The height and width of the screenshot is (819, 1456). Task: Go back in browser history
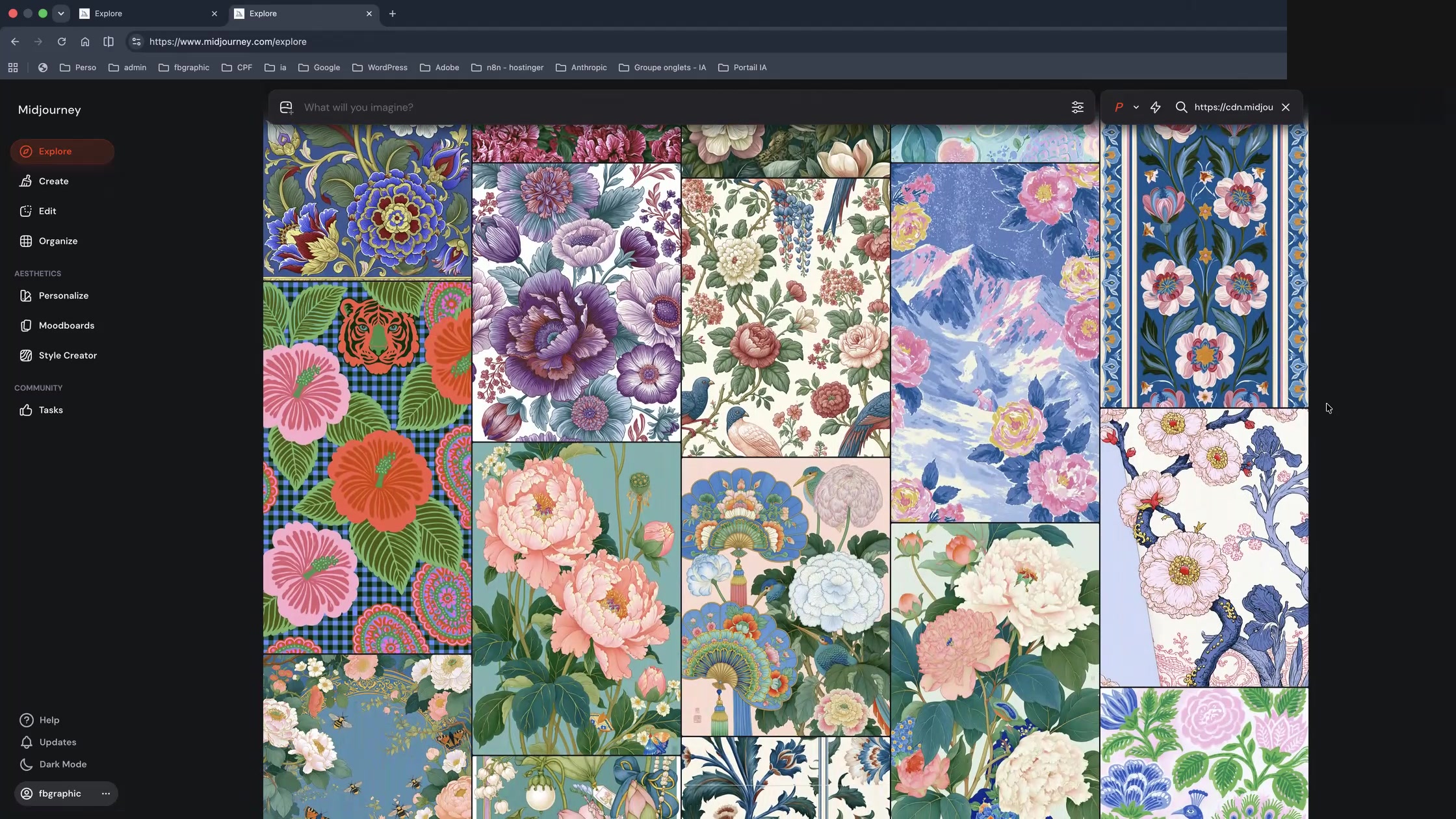click(15, 42)
